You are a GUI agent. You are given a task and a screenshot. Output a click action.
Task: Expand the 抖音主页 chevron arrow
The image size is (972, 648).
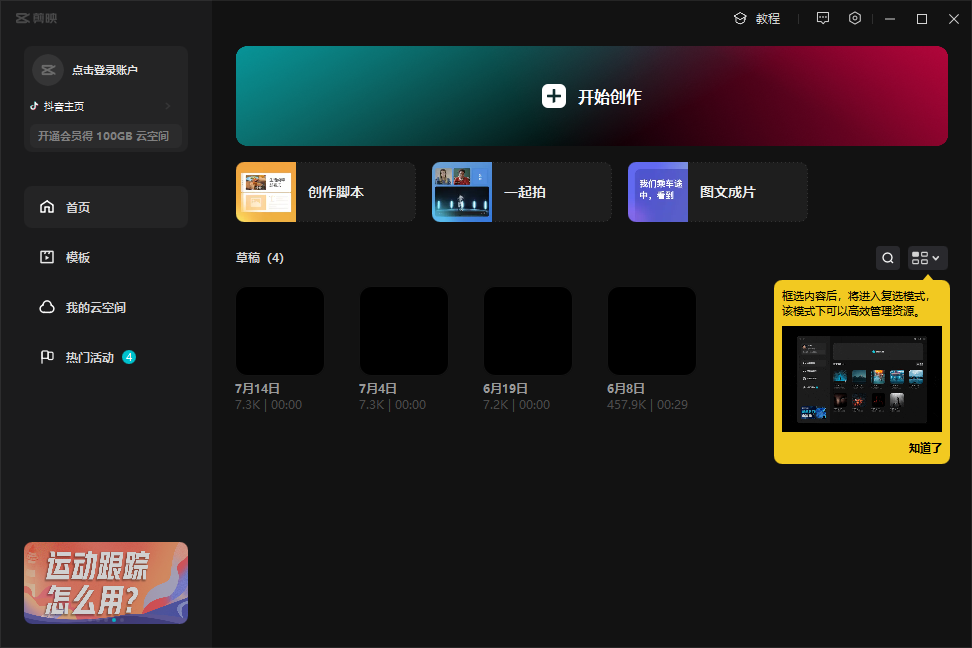[168, 106]
